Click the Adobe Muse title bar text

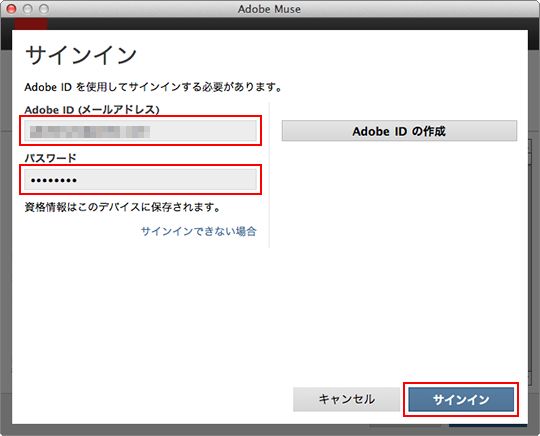coord(269,9)
